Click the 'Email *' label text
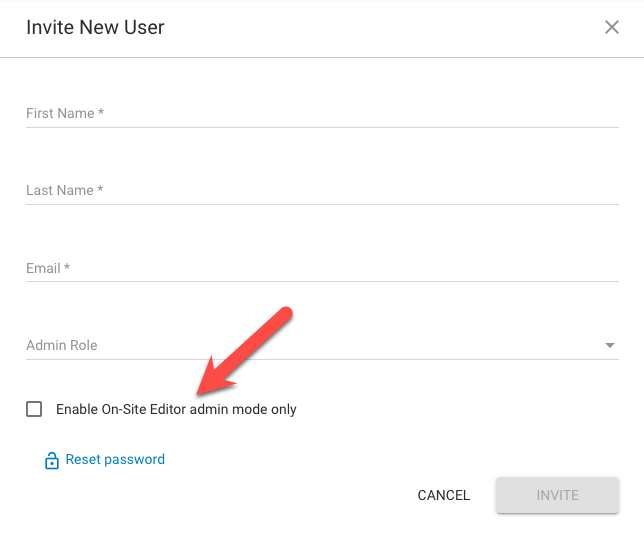644x557 pixels. [x=48, y=268]
